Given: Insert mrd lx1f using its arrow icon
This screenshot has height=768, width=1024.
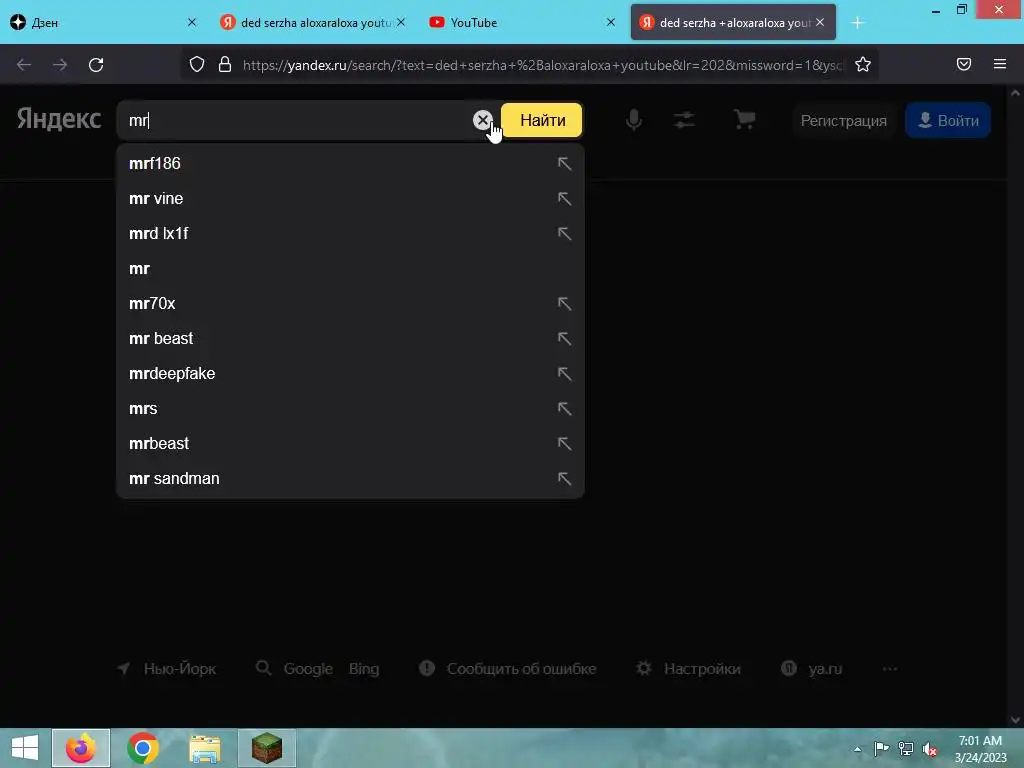Looking at the screenshot, I should tap(564, 233).
